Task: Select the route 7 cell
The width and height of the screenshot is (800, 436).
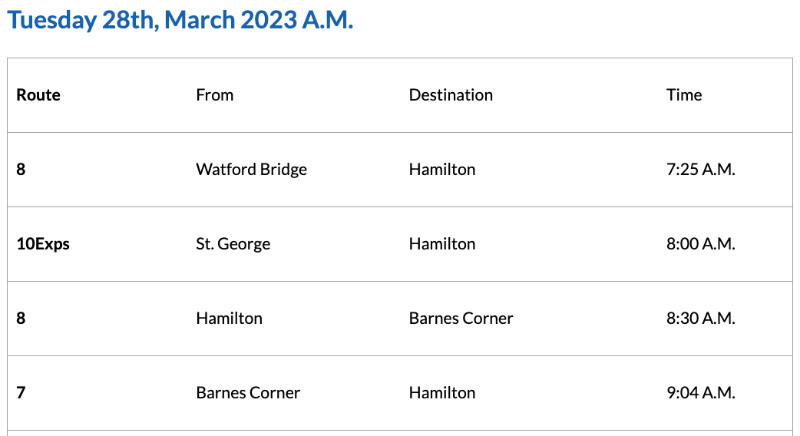Action: (x=21, y=393)
